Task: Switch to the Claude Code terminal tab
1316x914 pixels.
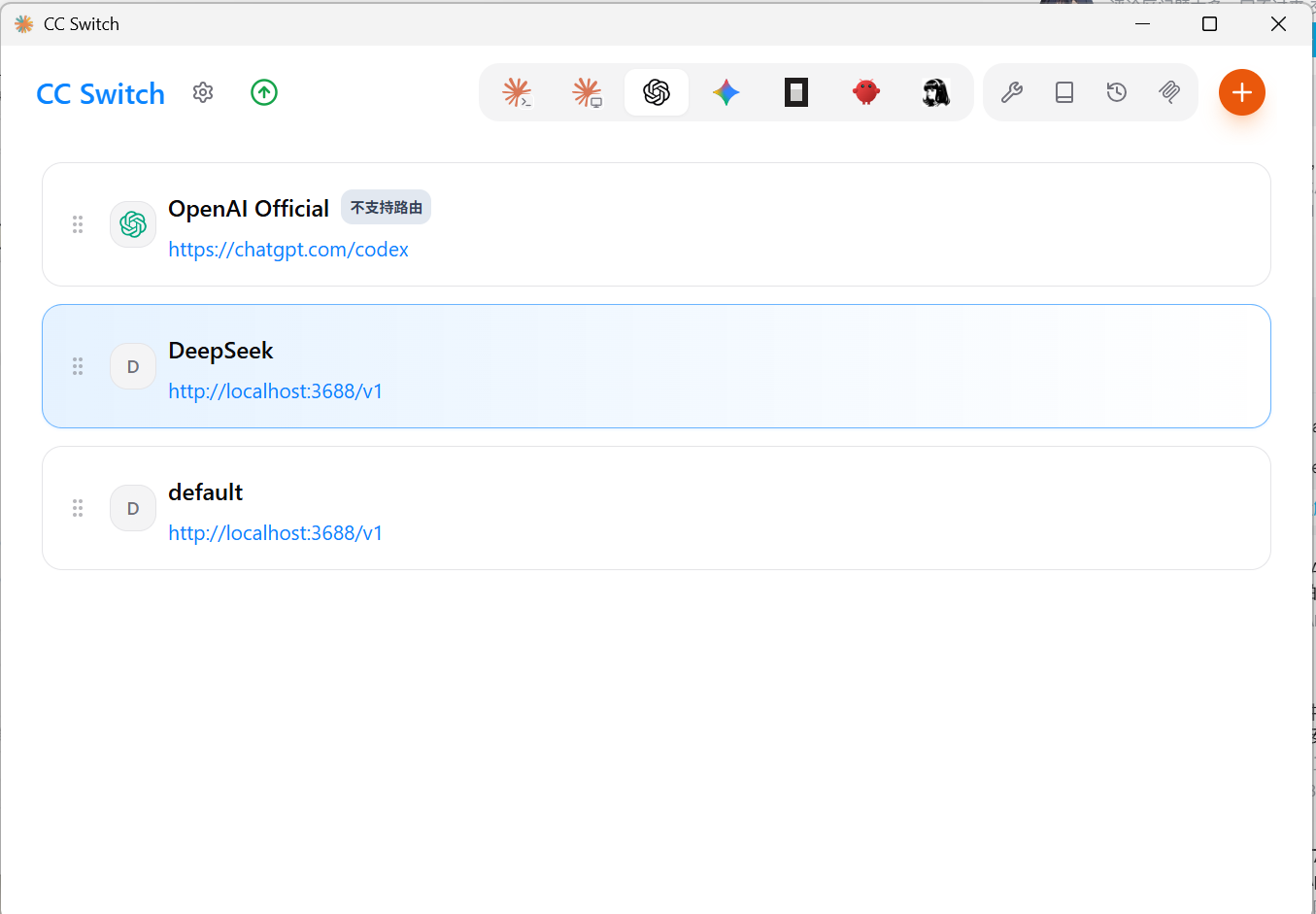Action: click(x=517, y=92)
